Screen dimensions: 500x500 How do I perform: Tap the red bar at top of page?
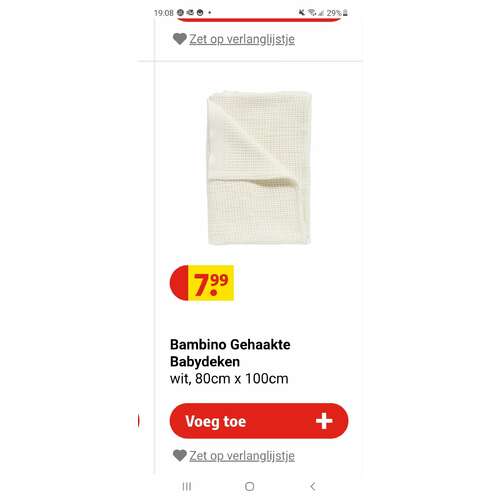click(259, 20)
